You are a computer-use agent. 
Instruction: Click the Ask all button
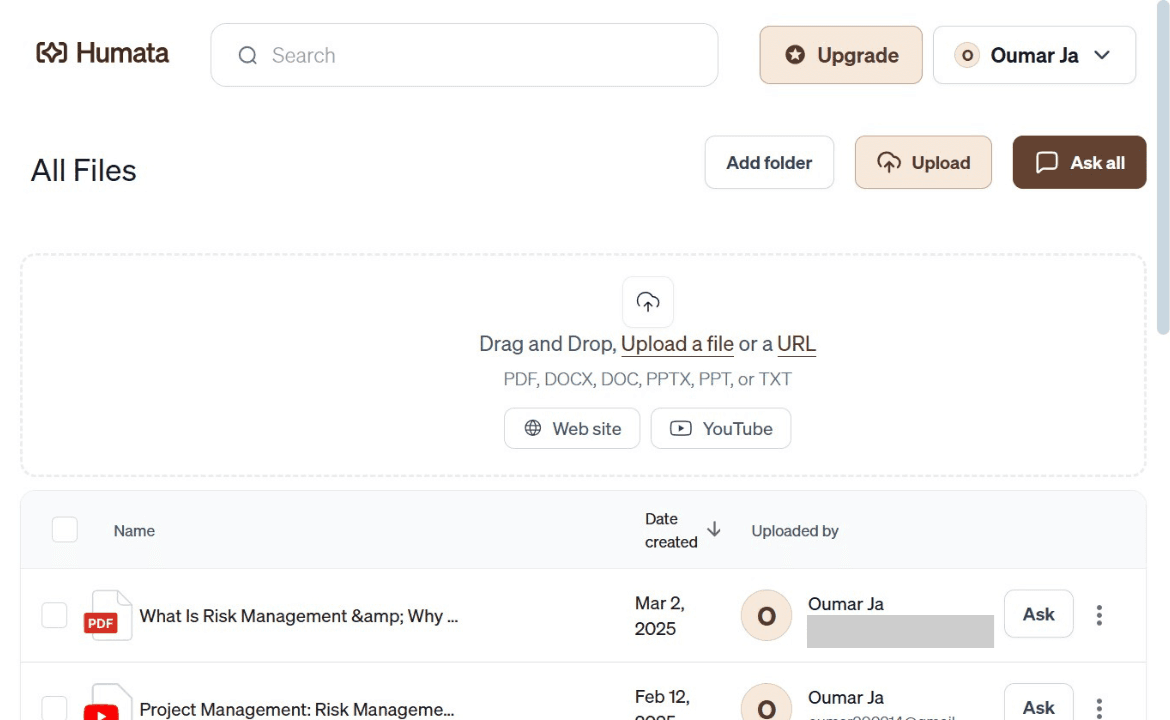click(1079, 162)
